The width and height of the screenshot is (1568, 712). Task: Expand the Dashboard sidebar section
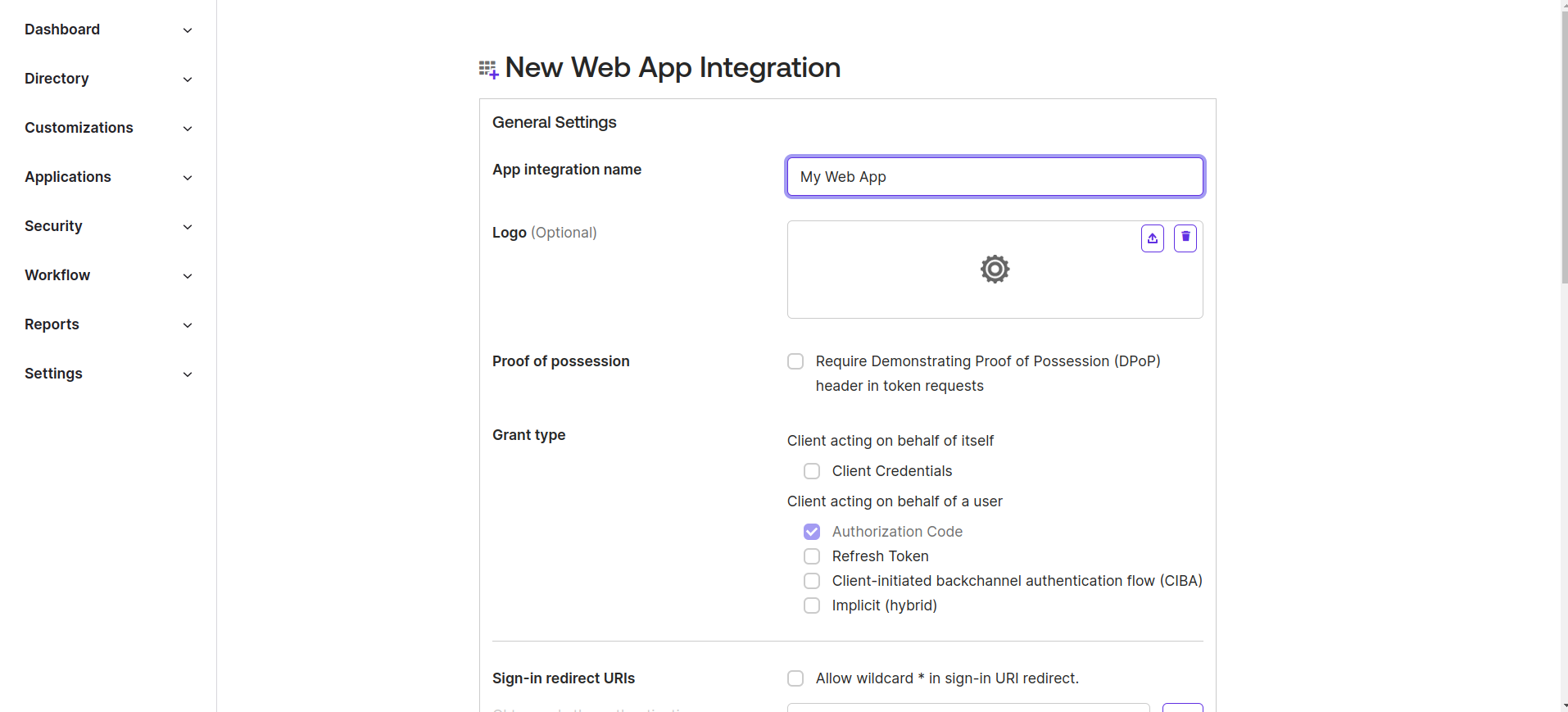click(188, 30)
